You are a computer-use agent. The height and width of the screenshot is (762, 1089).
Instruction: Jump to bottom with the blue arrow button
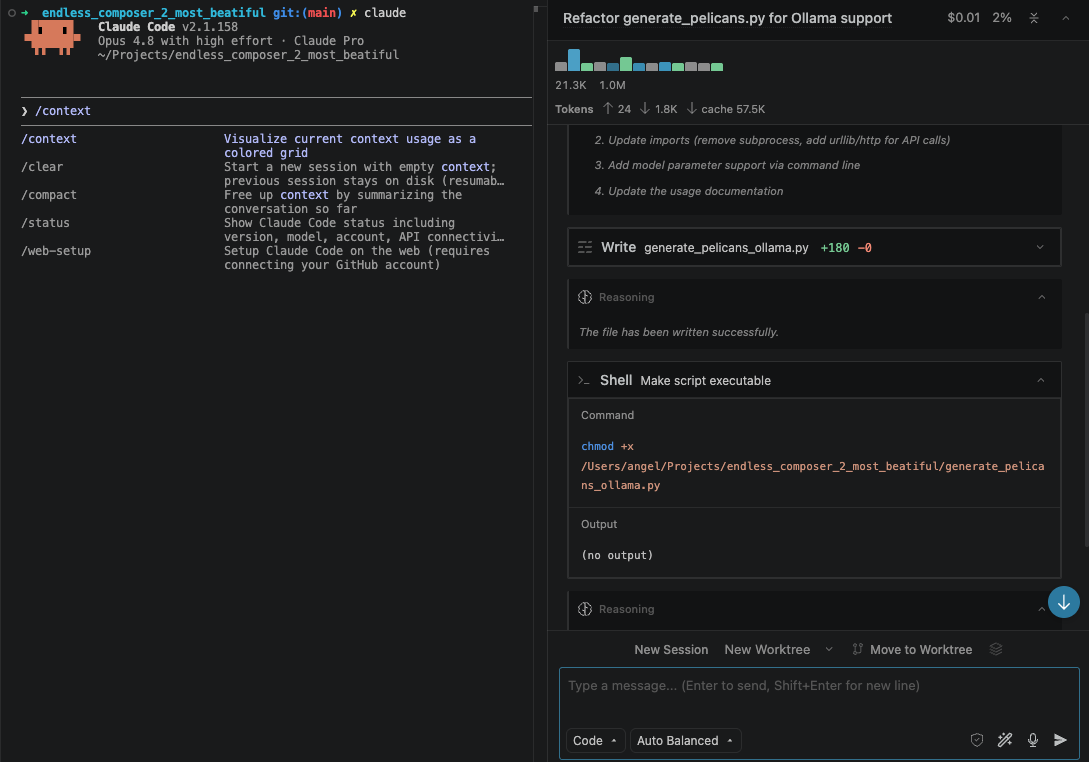coord(1063,602)
